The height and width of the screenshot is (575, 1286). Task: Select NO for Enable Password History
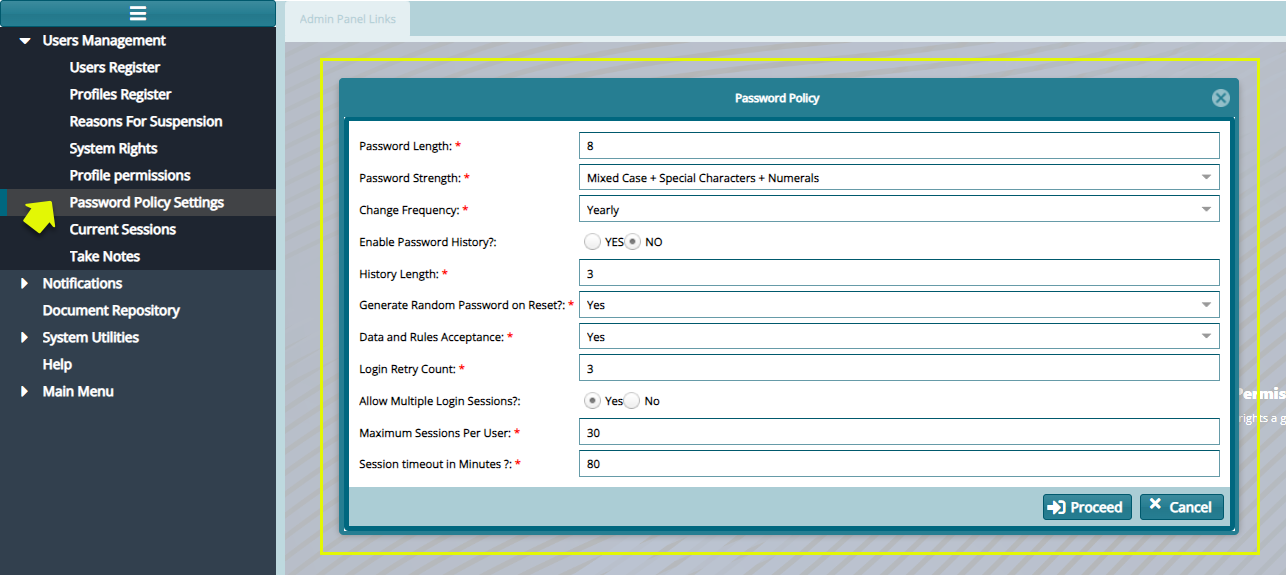[x=633, y=242]
